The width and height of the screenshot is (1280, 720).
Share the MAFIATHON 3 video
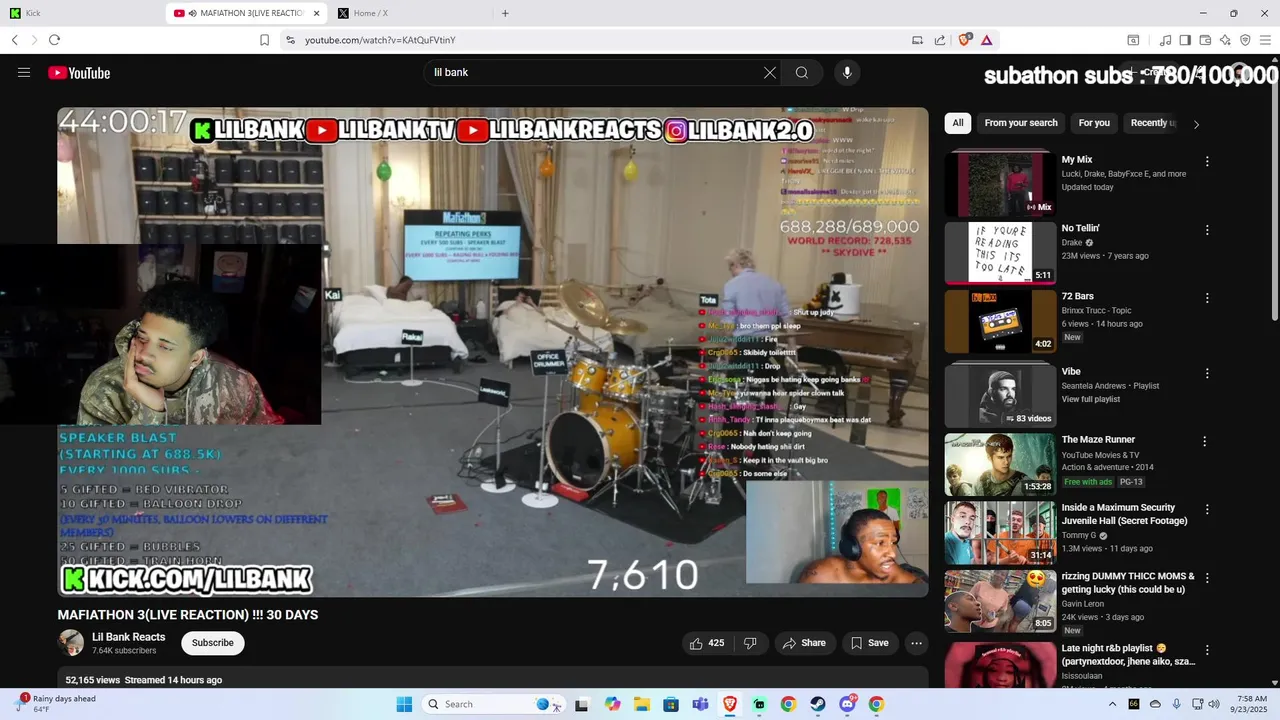(x=805, y=643)
